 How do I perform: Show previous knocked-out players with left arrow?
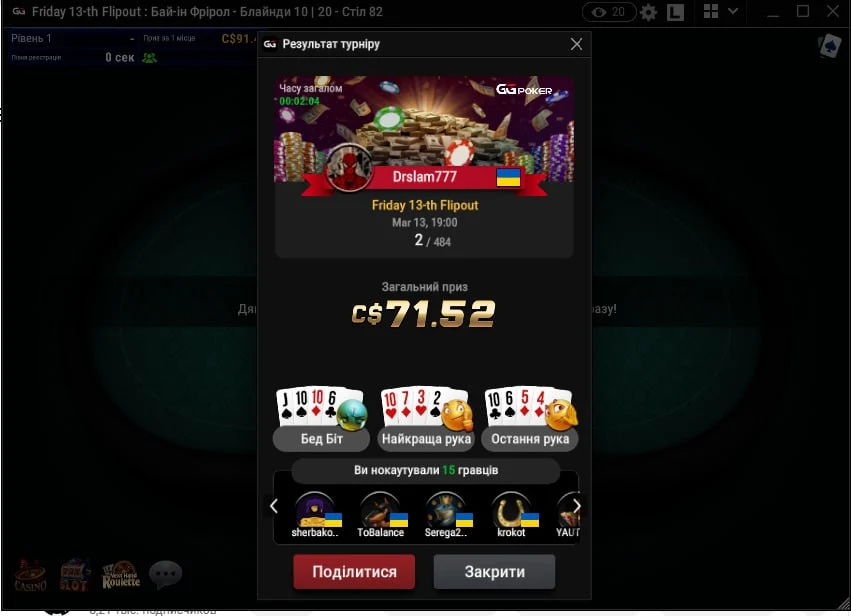274,506
